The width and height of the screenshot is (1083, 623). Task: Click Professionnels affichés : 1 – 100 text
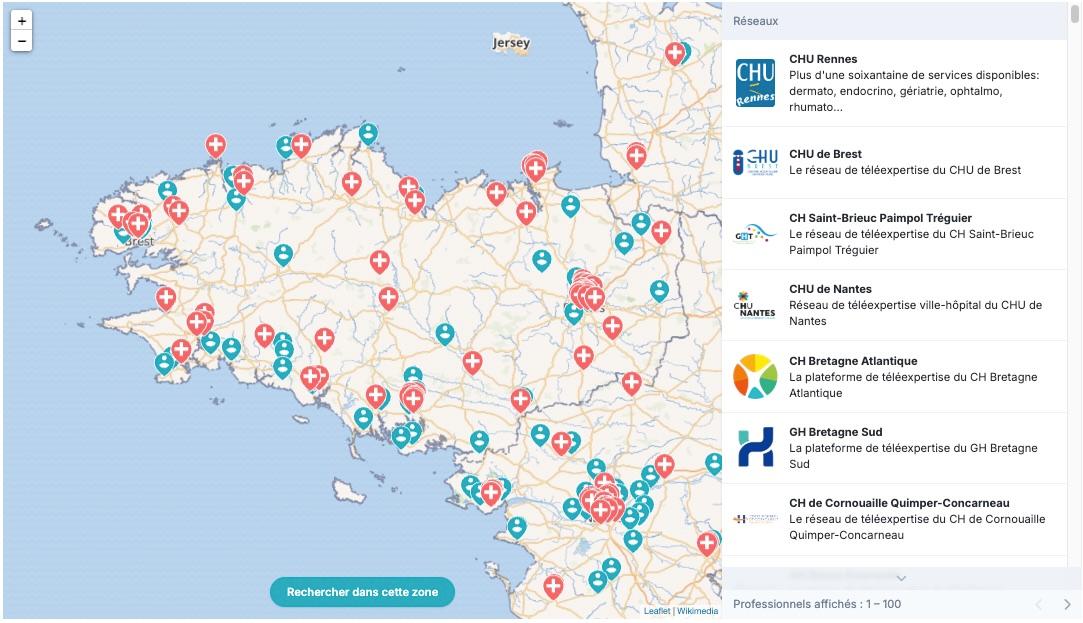(817, 604)
